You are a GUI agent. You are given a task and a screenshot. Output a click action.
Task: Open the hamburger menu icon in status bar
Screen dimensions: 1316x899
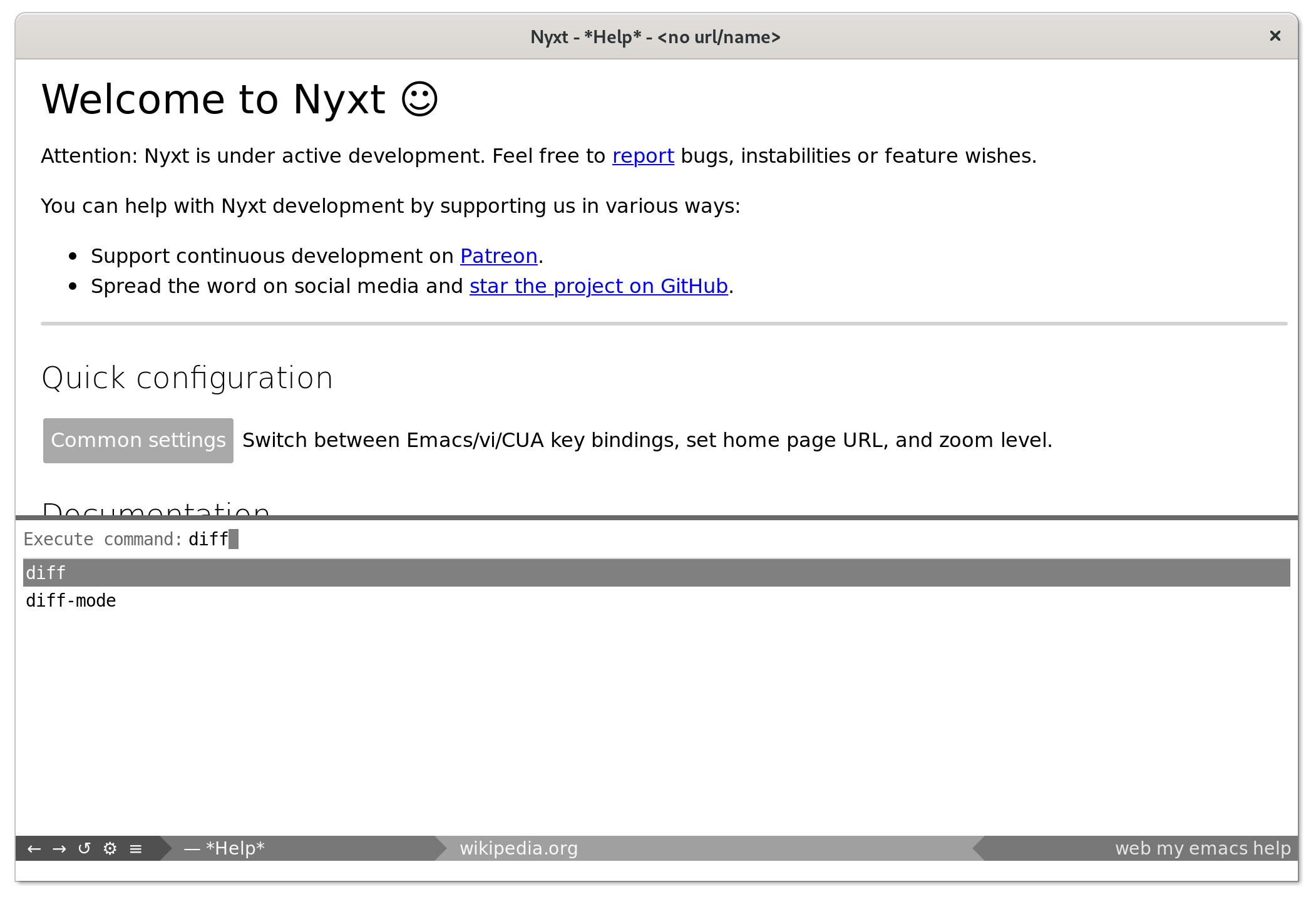[x=136, y=848]
